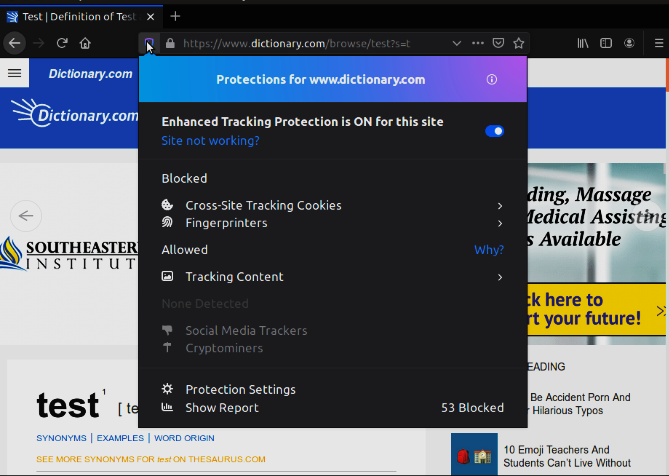669x476 pixels.
Task: Open Firefox account icon
Action: (630, 43)
